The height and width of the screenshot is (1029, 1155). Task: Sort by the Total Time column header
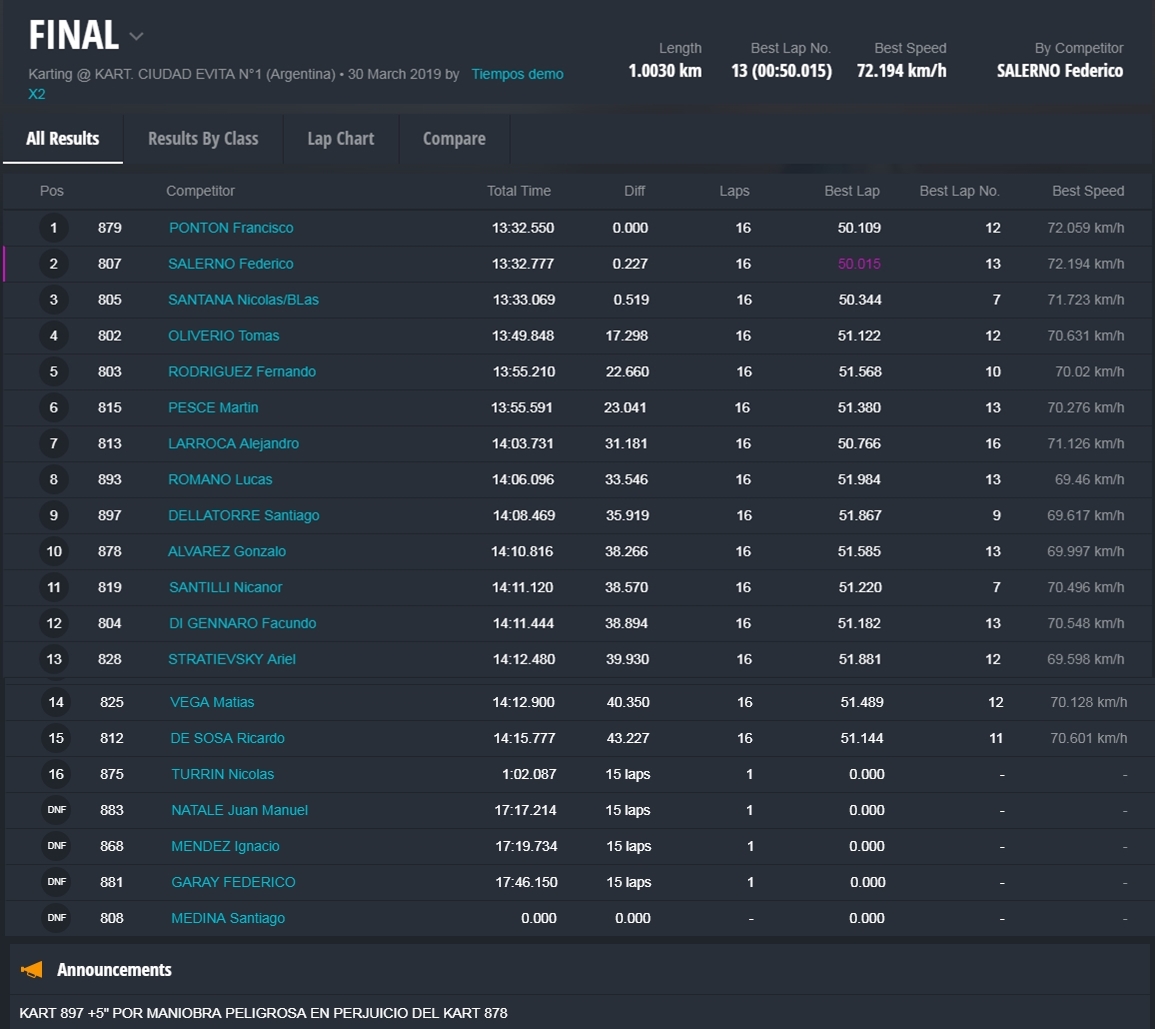point(518,191)
